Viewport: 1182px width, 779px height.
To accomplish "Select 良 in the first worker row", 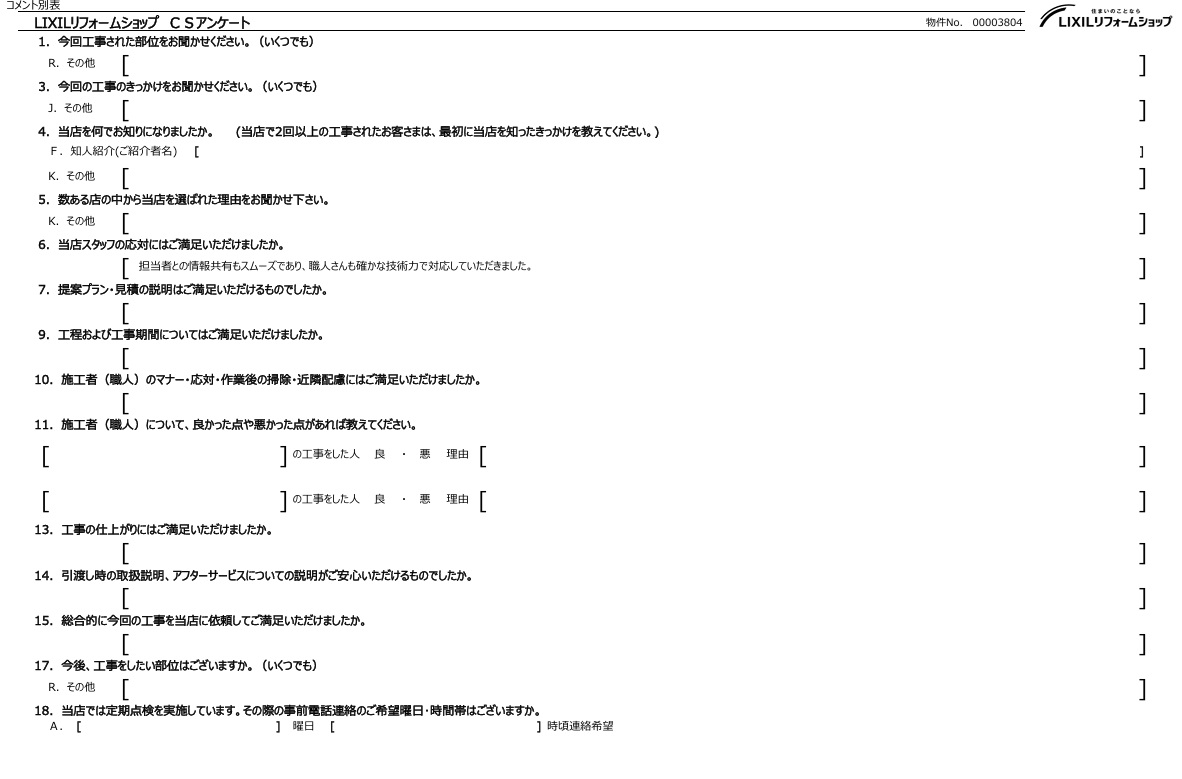I will coord(380,456).
